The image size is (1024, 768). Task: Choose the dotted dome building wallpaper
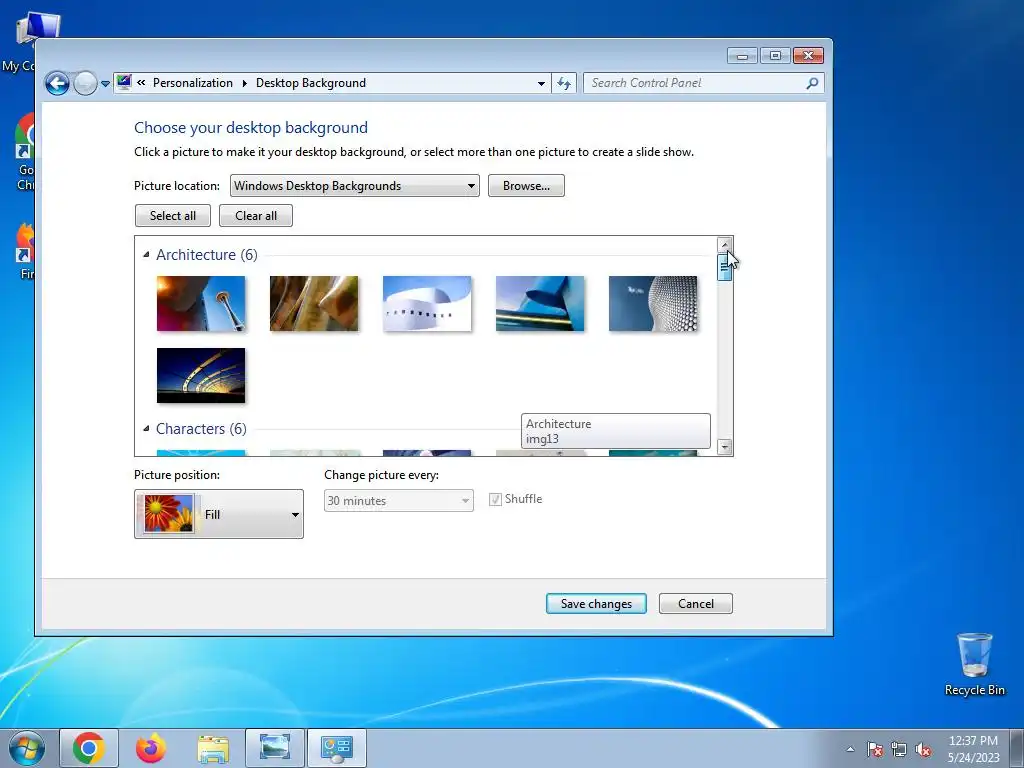[653, 304]
